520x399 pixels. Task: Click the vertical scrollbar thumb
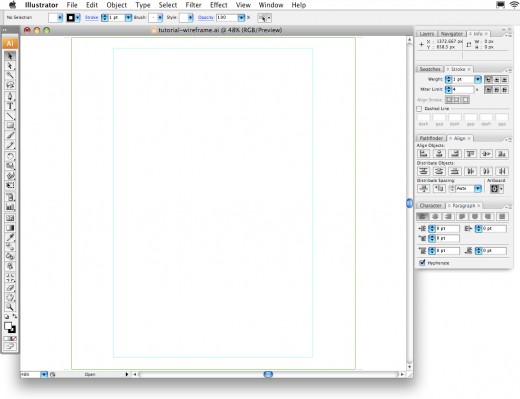tap(409, 203)
